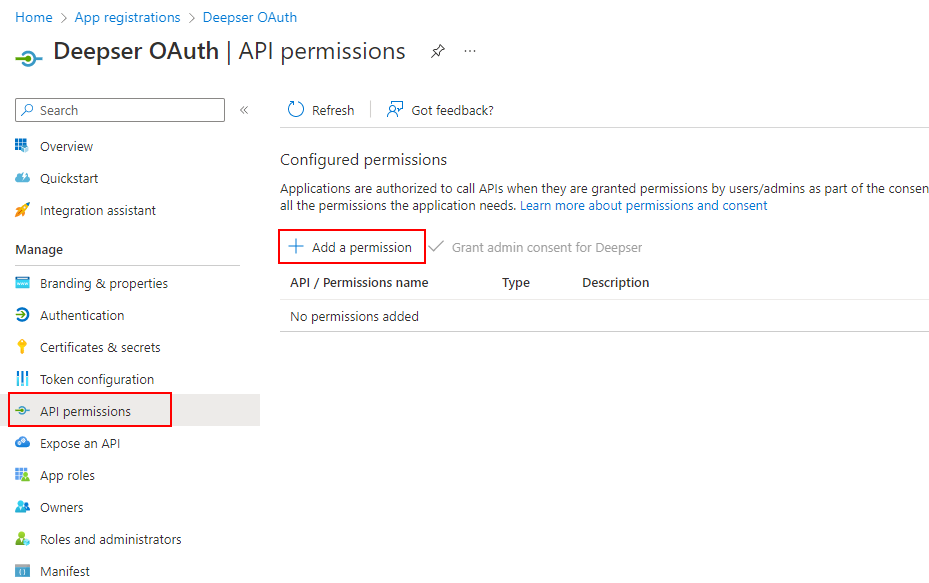Click the Description column header
Image resolution: width=929 pixels, height=583 pixels.
616,283
